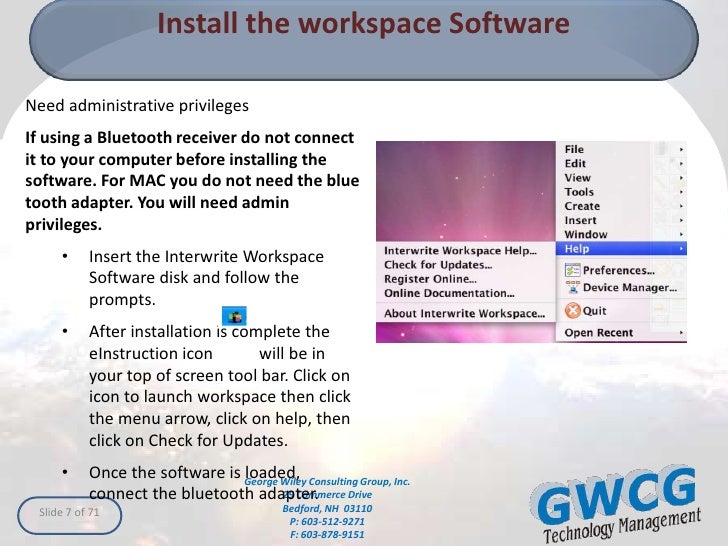Click the eInstruction icon in the slide text
Viewport: 728px width, 546px height.
(x=234, y=316)
